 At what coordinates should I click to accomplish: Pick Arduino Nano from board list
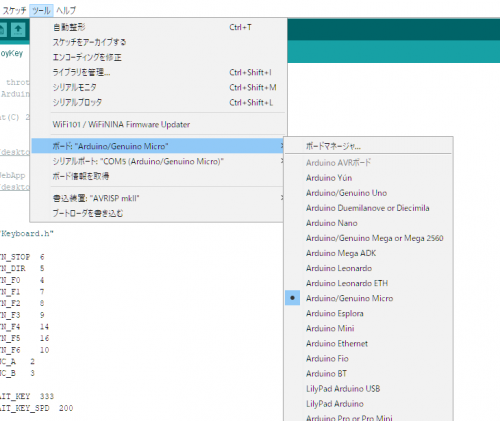(x=368, y=223)
